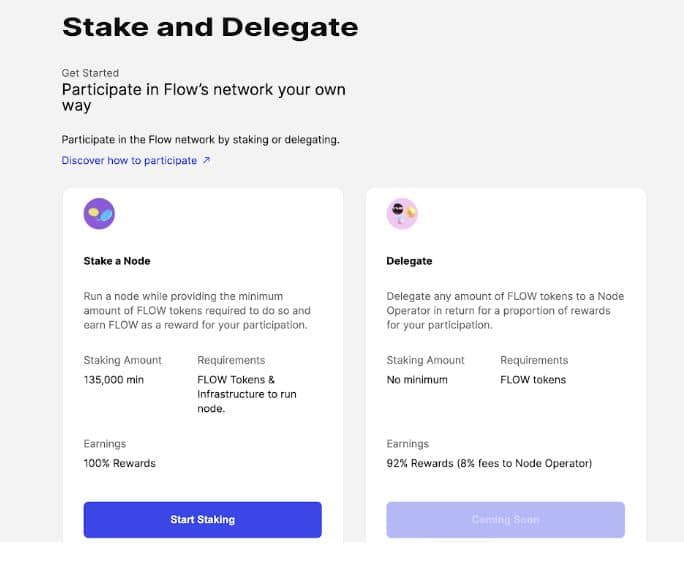The image size is (684, 563).
Task: Click the '135,000 min' staking amount
Action: coord(114,380)
